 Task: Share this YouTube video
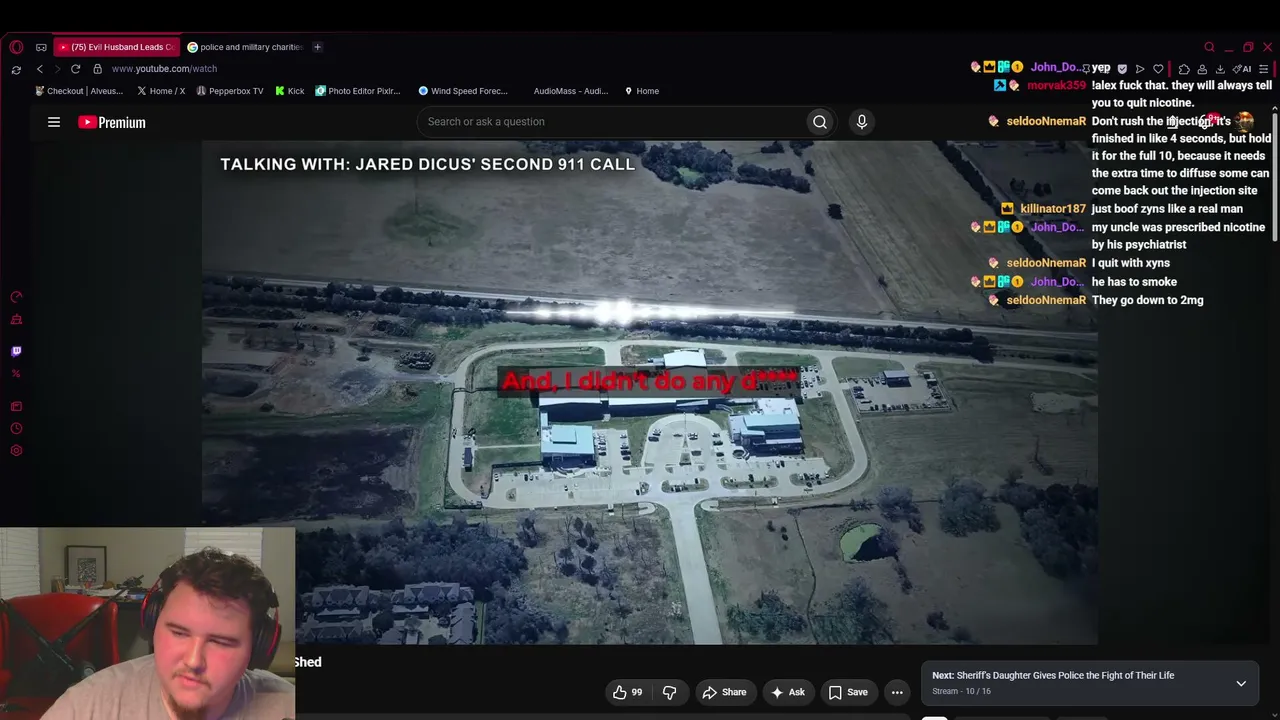[724, 692]
